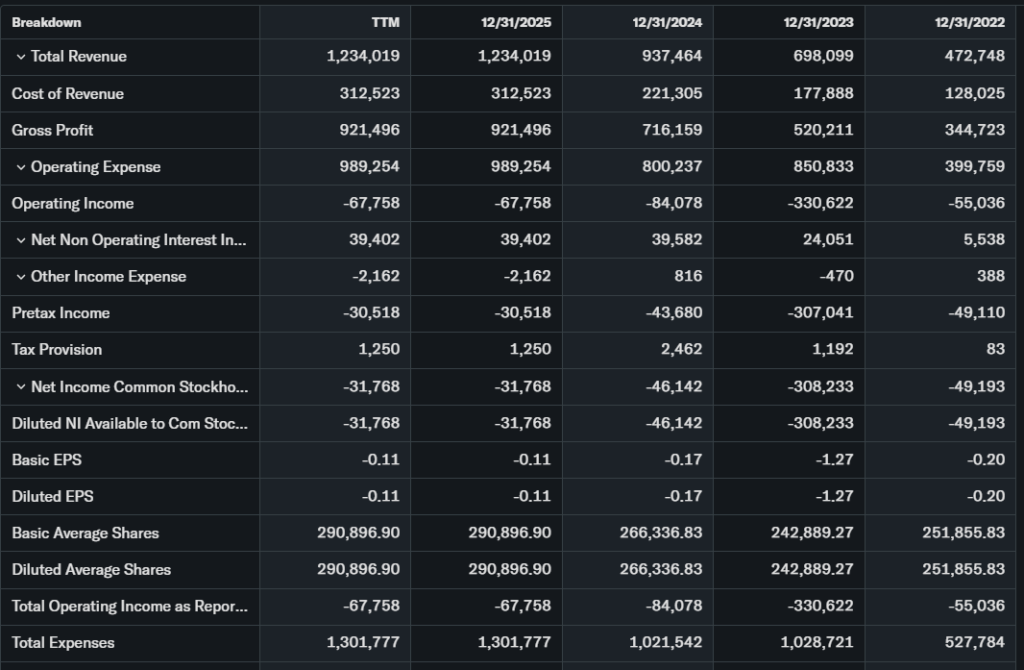Click the Basic EPS row label
1024x670 pixels.
[47, 460]
